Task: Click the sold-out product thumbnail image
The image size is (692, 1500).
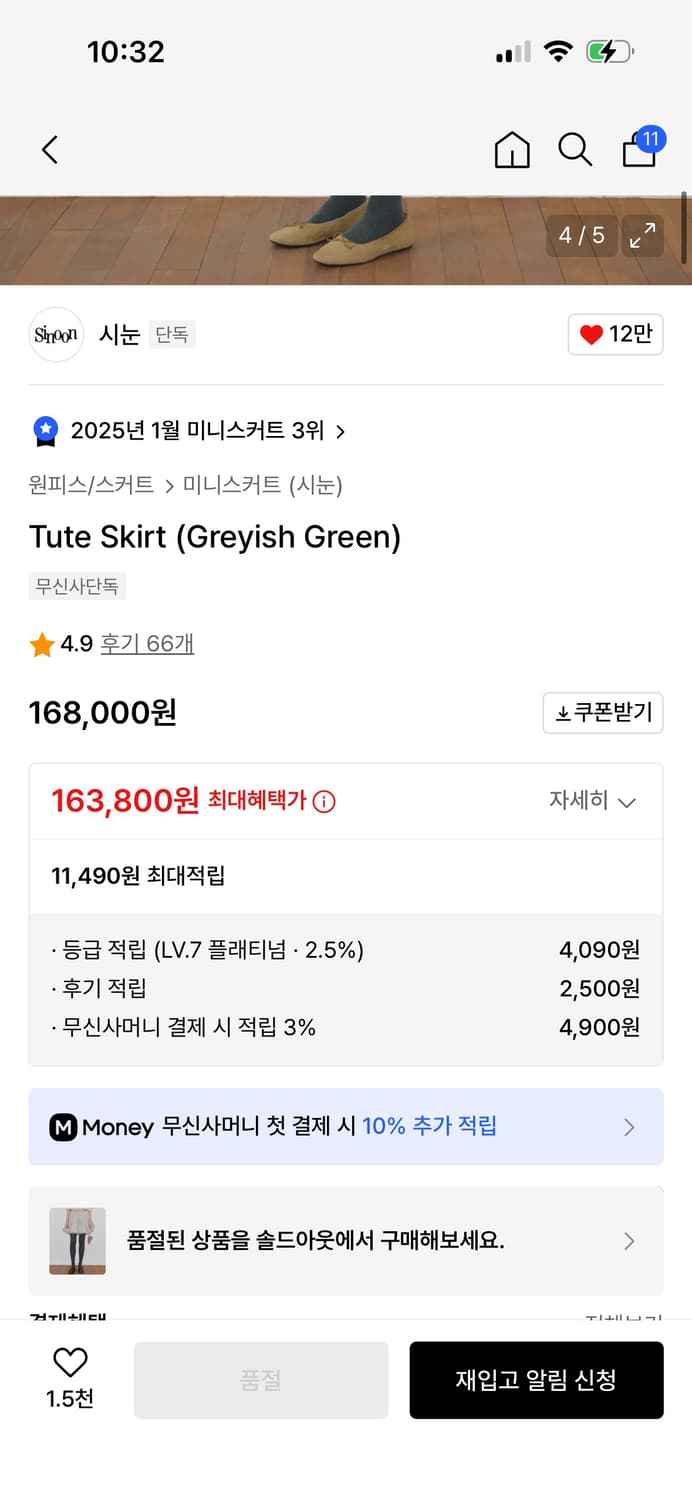Action: pyautogui.click(x=76, y=1241)
